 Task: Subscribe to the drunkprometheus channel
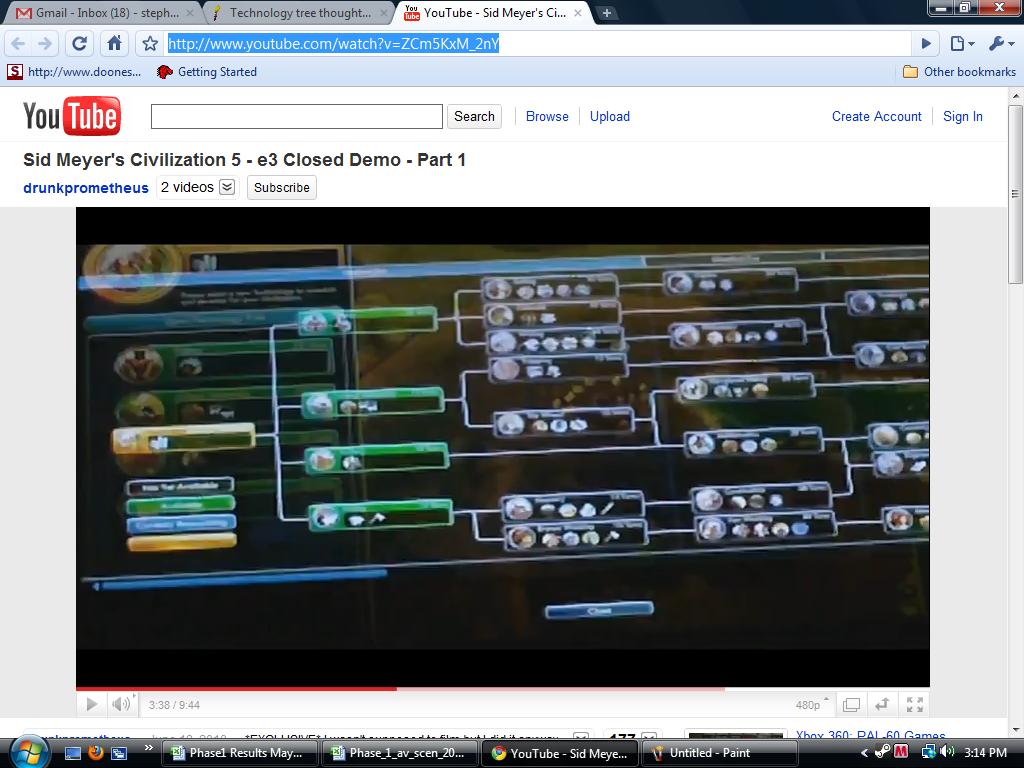[281, 187]
